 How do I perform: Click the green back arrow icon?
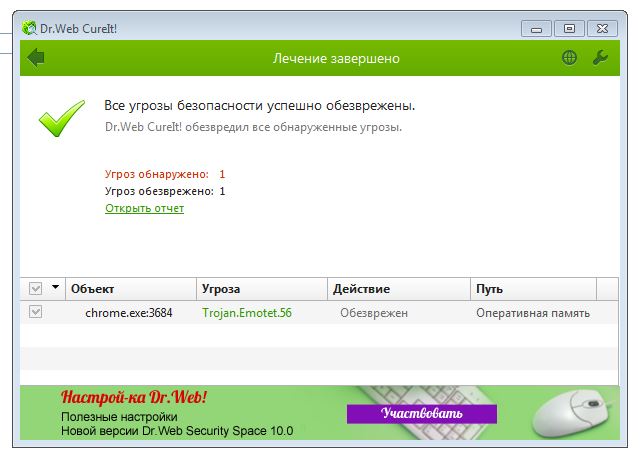[37, 58]
